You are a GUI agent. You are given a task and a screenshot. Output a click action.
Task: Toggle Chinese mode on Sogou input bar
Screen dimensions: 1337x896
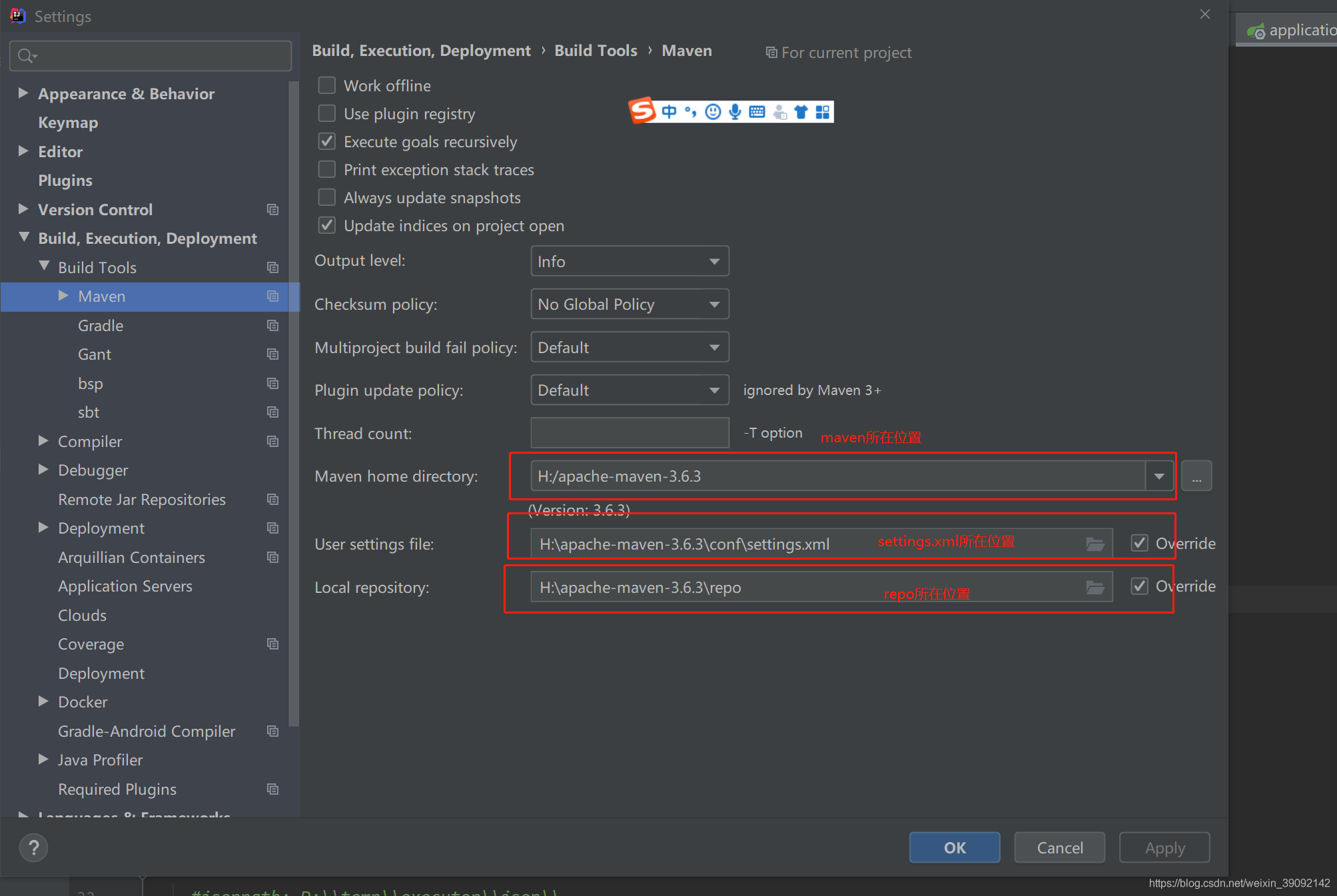(x=669, y=111)
